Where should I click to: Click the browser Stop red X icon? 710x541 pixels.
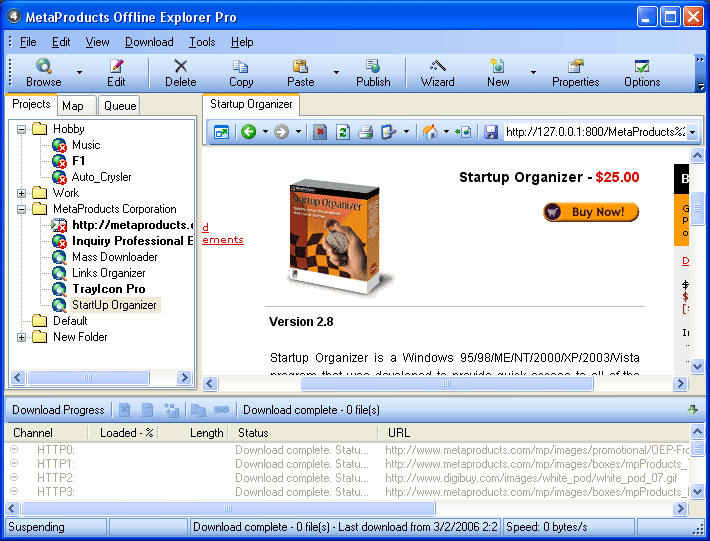320,132
